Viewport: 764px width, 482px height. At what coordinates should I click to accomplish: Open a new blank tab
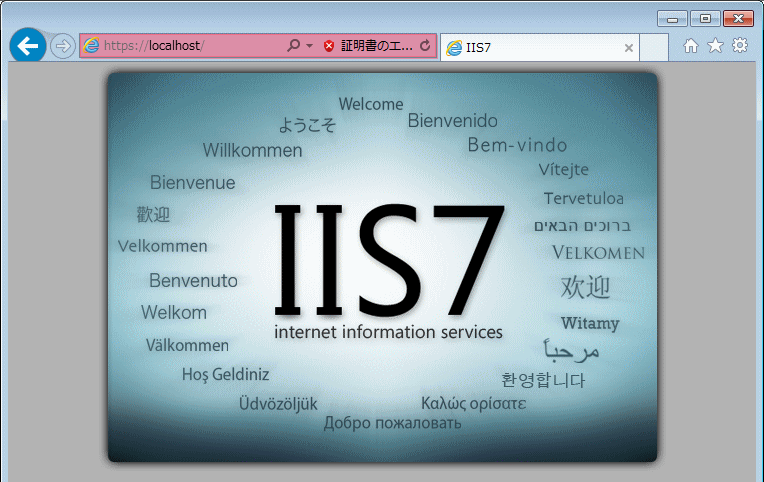point(653,47)
